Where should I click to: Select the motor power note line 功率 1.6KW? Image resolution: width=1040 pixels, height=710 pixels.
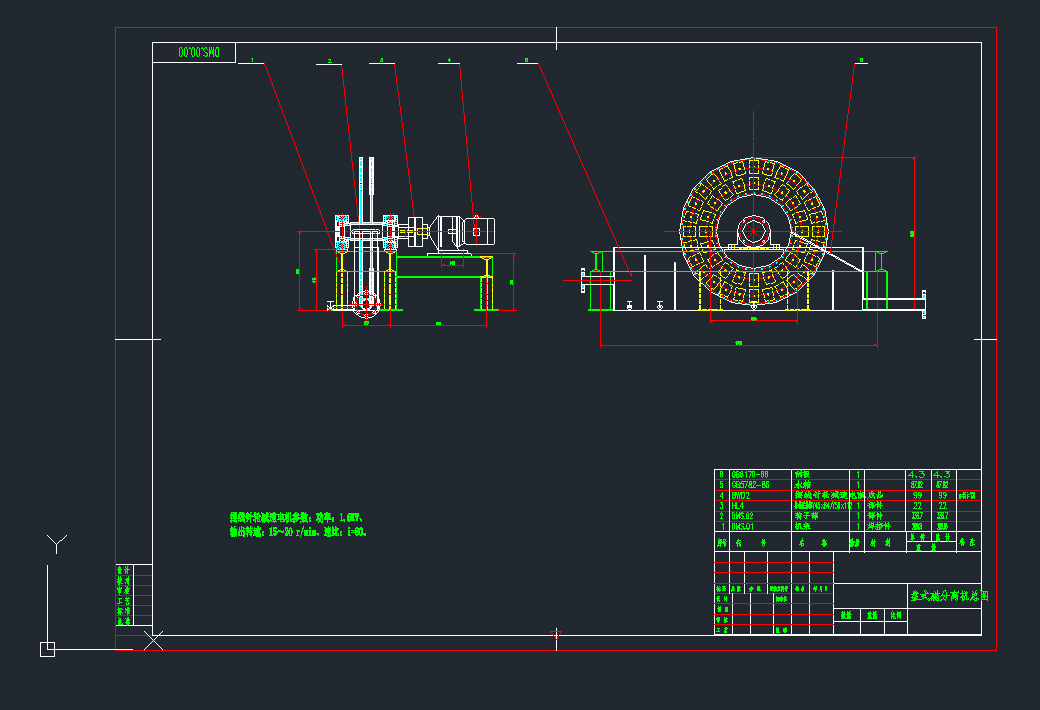pos(296,518)
